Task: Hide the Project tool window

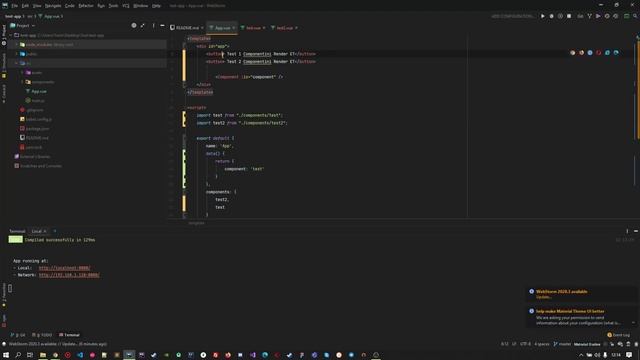Action: (x=162, y=25)
